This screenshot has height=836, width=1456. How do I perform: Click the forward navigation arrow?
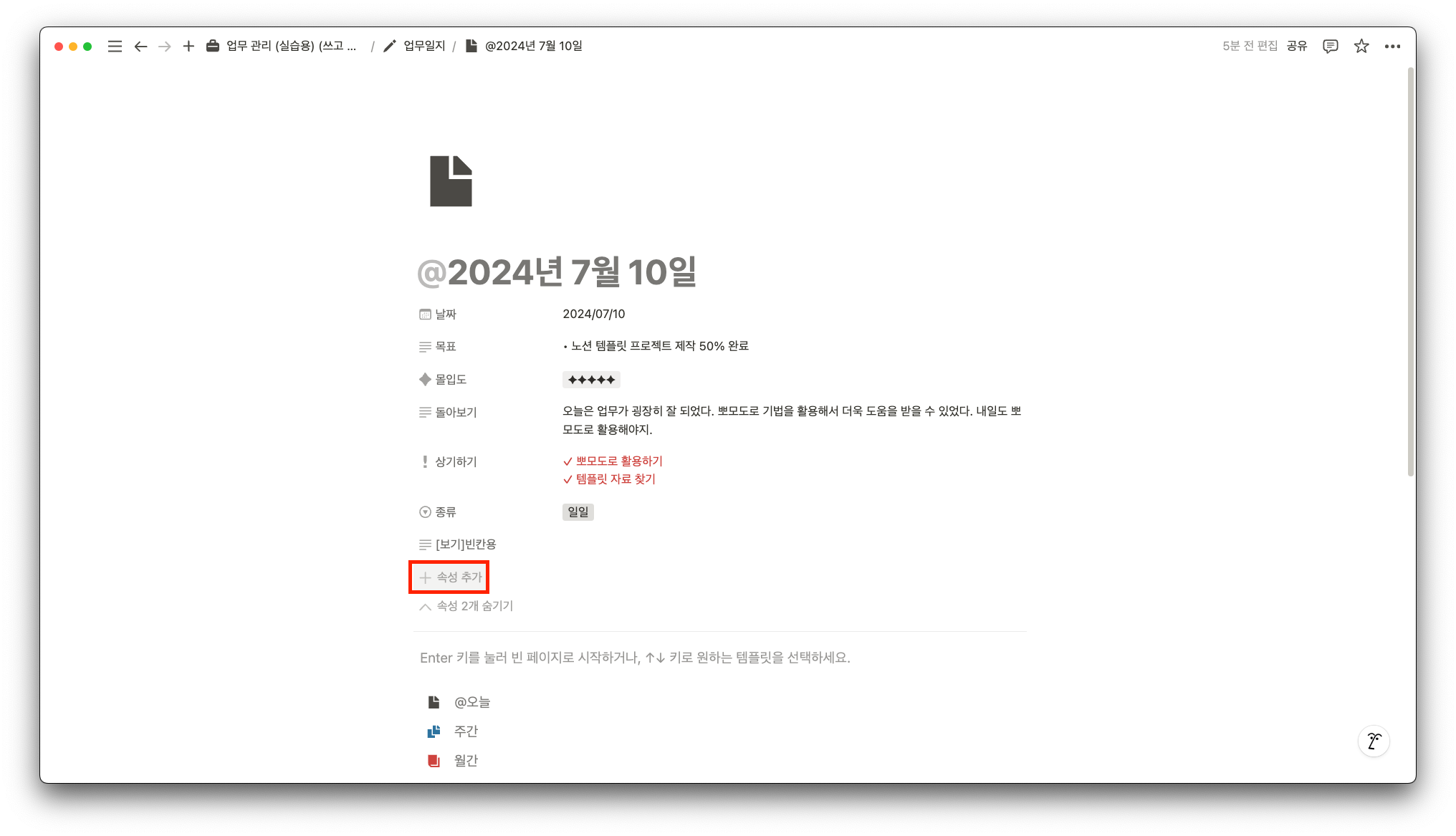(x=165, y=47)
